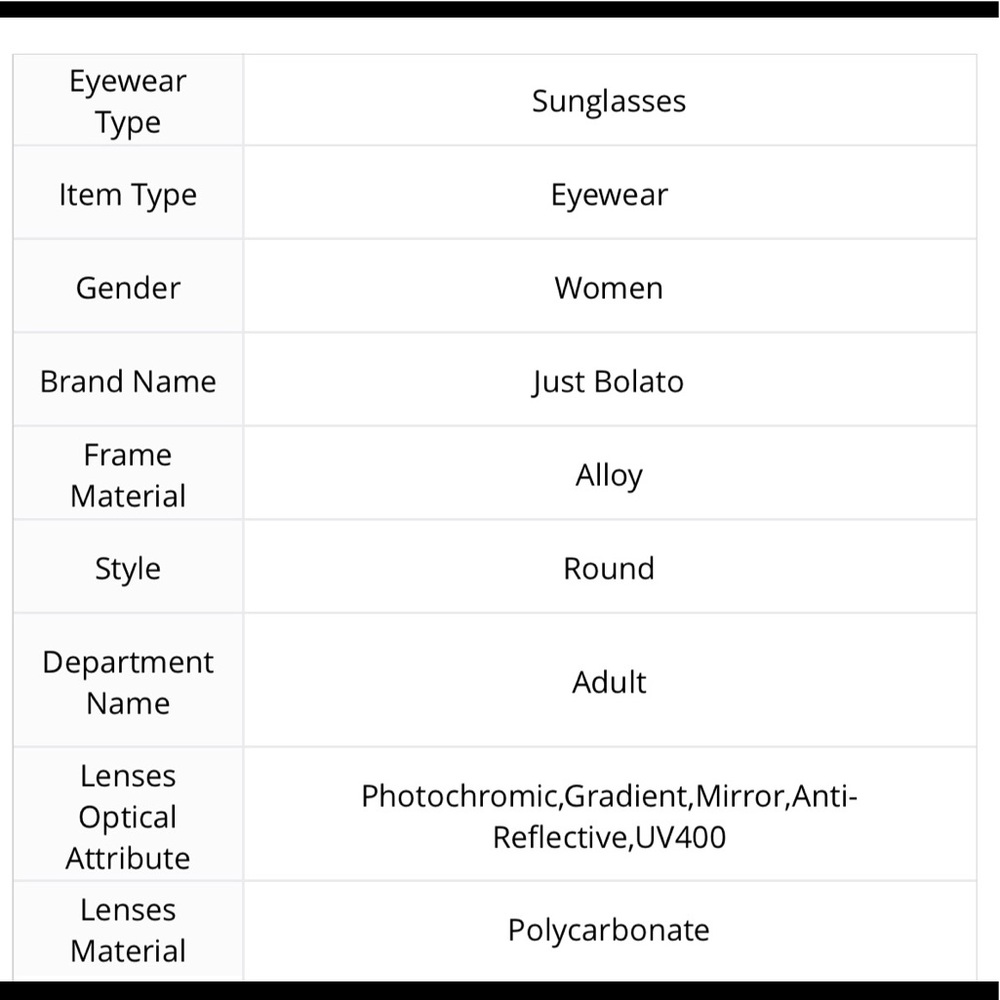
Task: Select the Eyewear value text
Action: tap(609, 195)
